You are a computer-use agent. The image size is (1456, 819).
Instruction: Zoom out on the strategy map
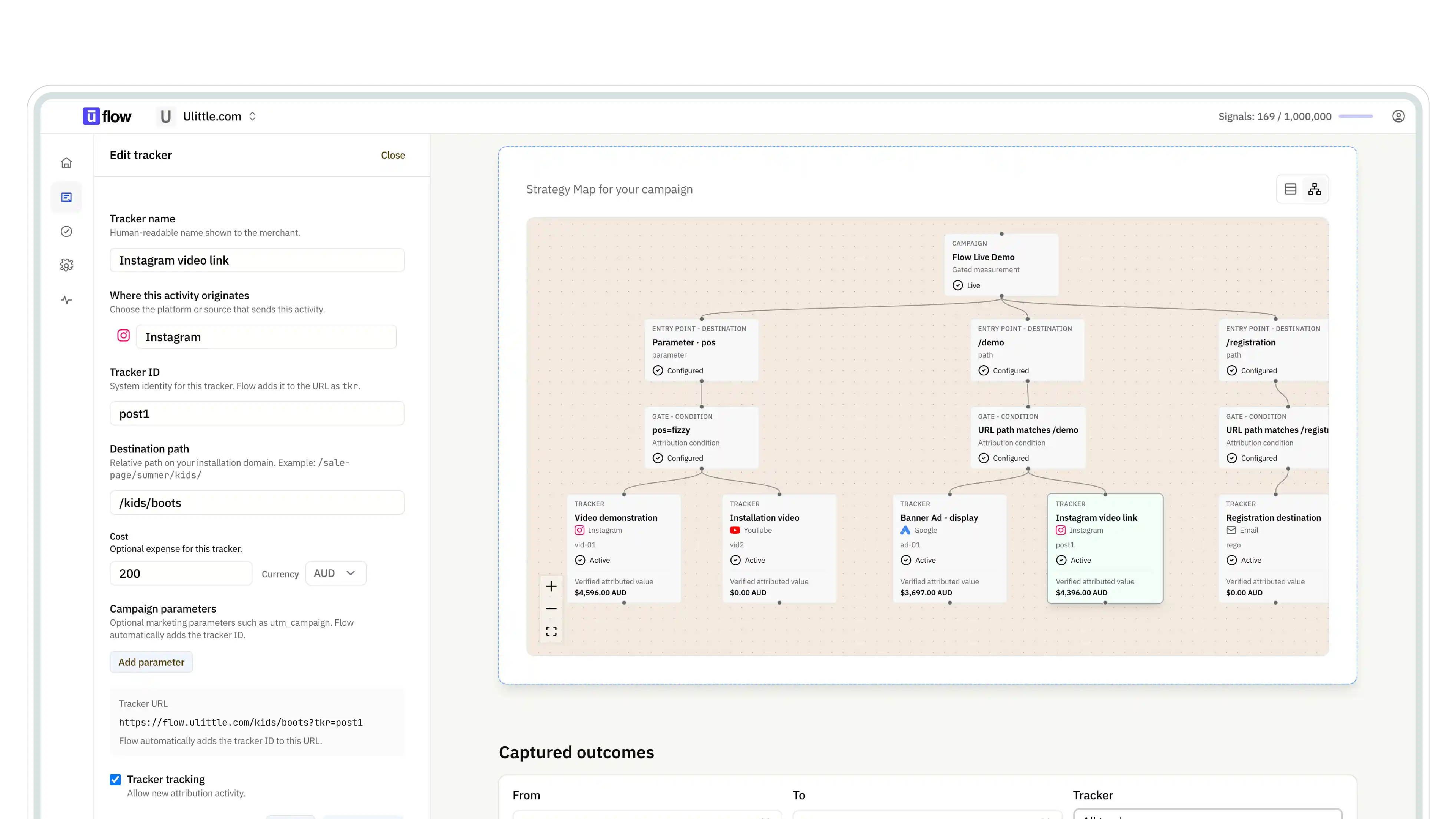[x=551, y=608]
